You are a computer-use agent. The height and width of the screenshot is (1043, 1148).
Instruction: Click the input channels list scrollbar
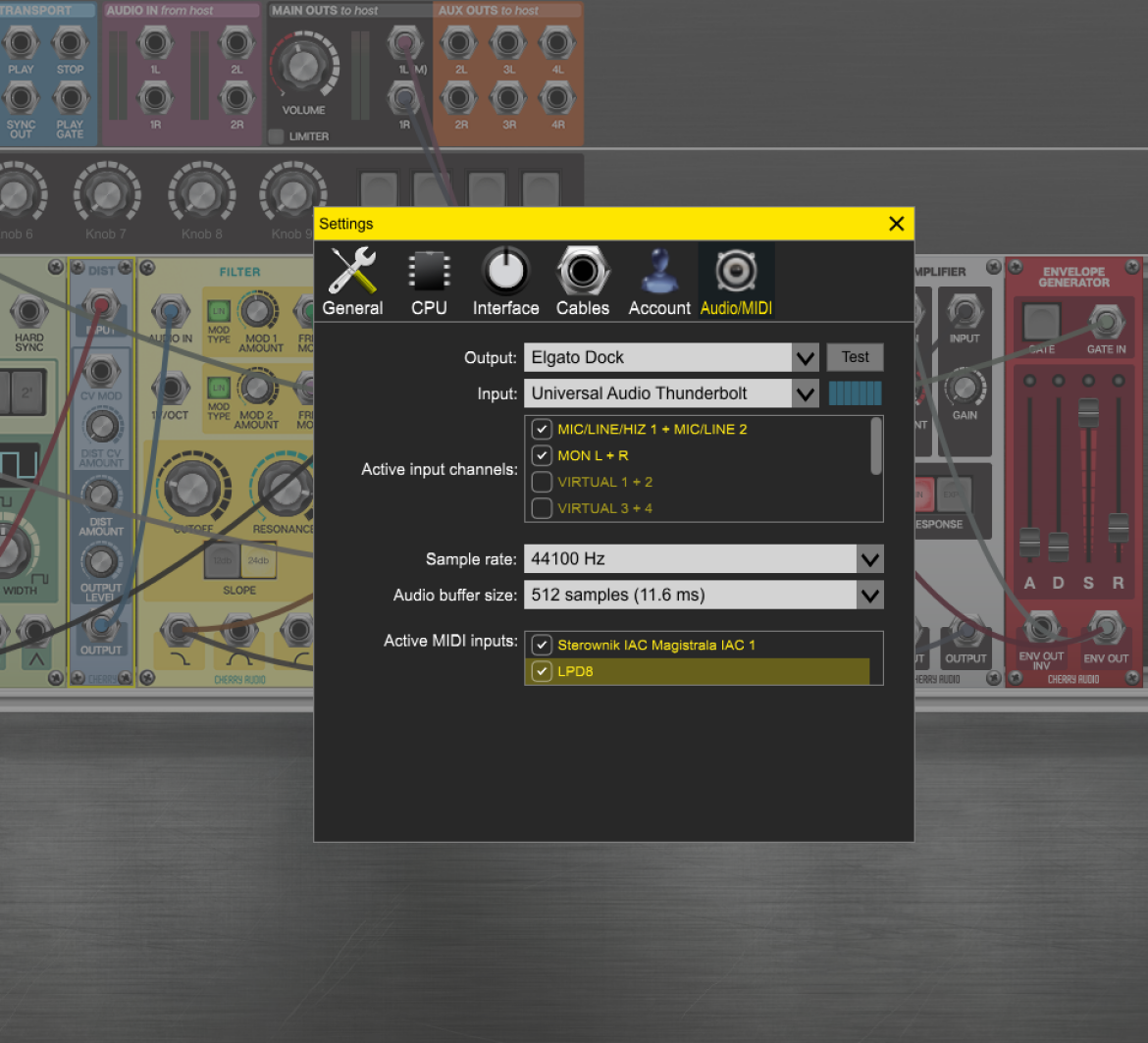(x=875, y=446)
